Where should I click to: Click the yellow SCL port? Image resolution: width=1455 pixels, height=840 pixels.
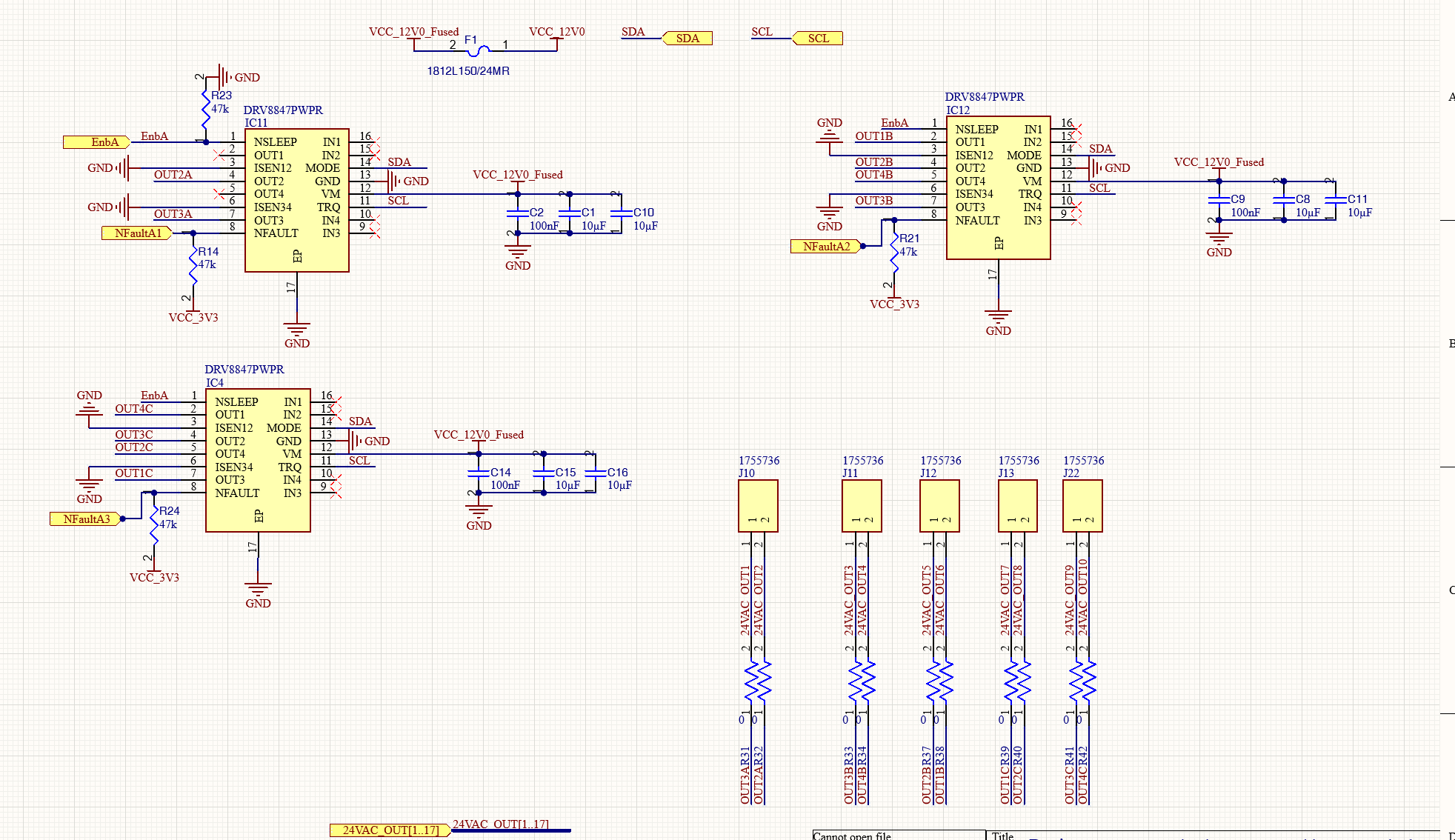(x=817, y=39)
